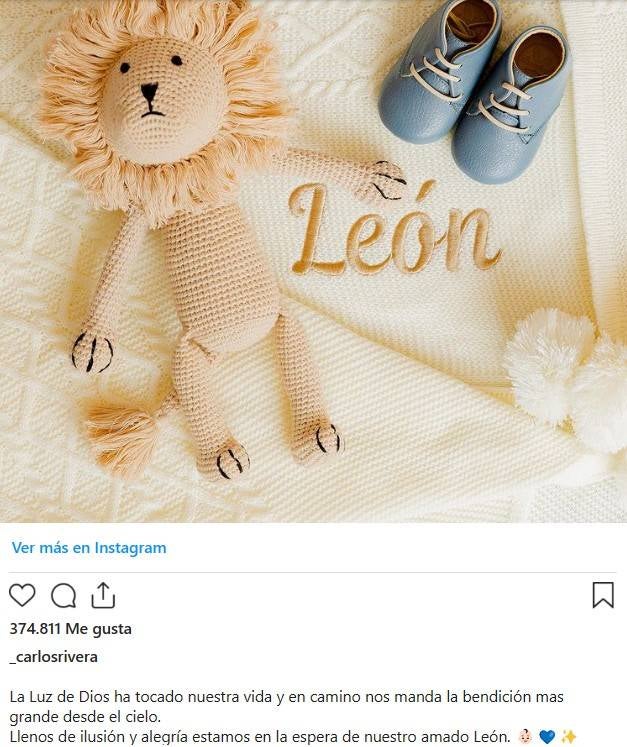Click the blue heart emoji in caption
Screen dimensions: 627x747
[x=547, y=736]
